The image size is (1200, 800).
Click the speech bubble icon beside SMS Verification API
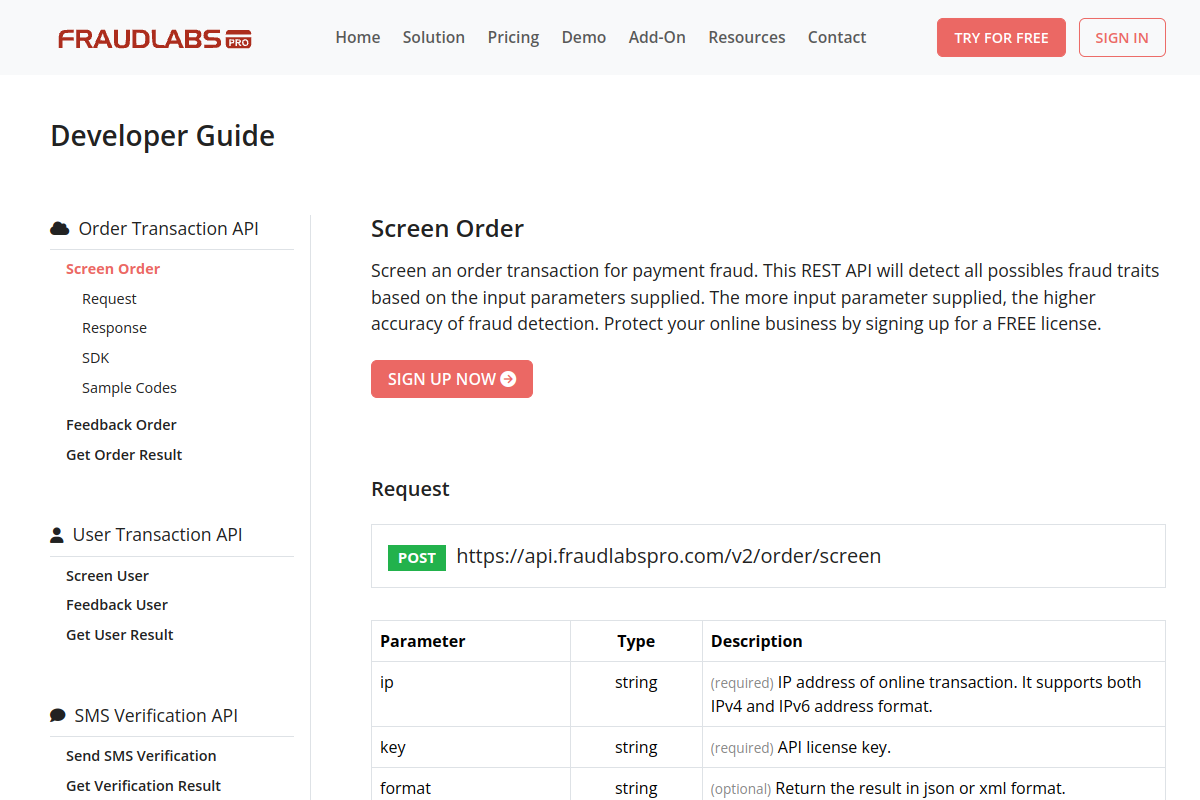[58, 716]
